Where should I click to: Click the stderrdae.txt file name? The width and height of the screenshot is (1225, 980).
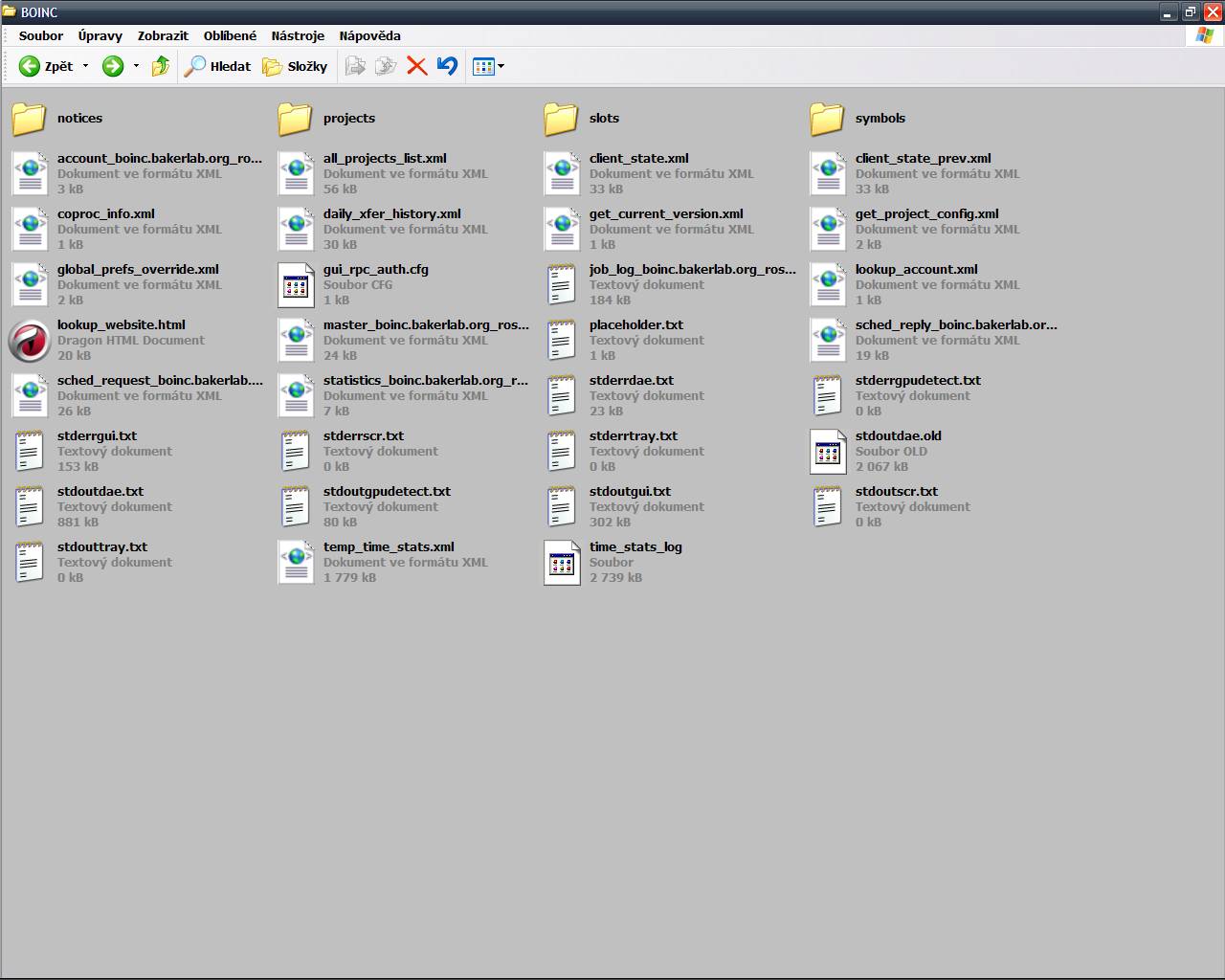(x=632, y=381)
